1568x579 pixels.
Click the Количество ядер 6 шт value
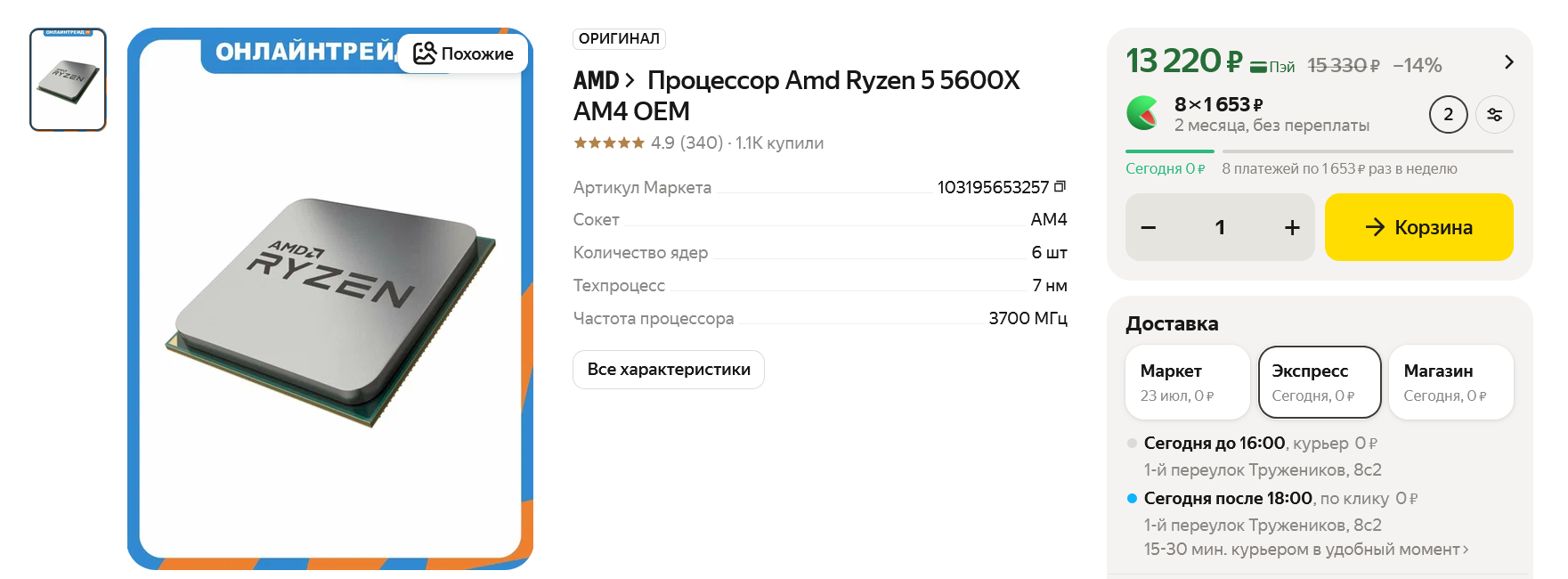point(1049,252)
